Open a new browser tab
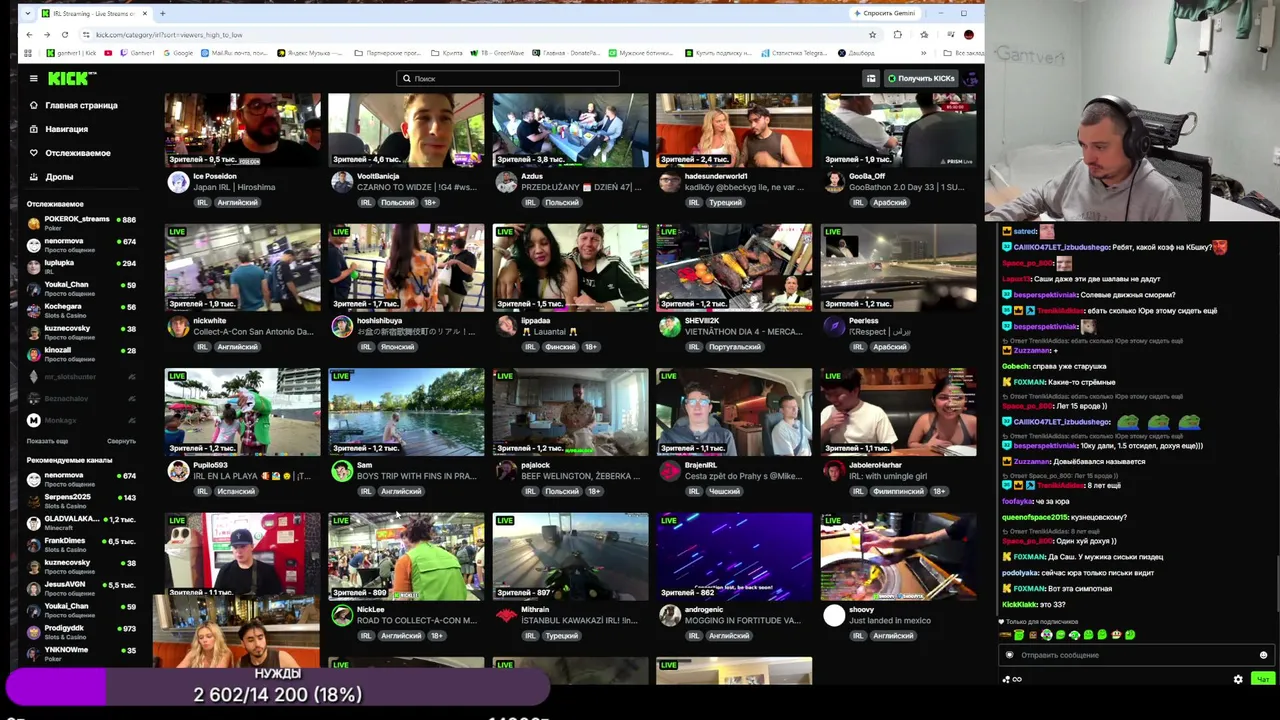 tap(163, 13)
